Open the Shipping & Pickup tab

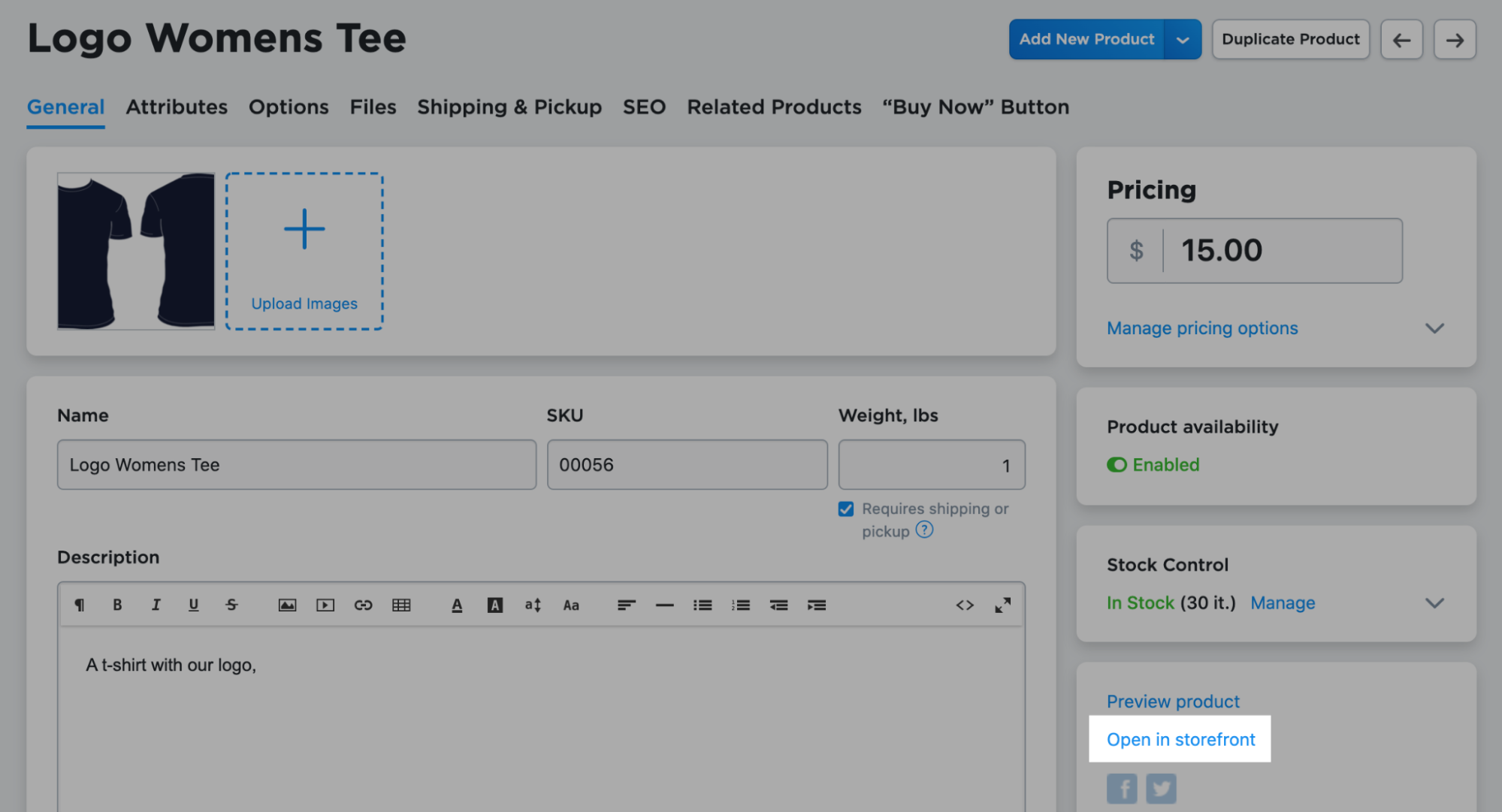(x=509, y=107)
